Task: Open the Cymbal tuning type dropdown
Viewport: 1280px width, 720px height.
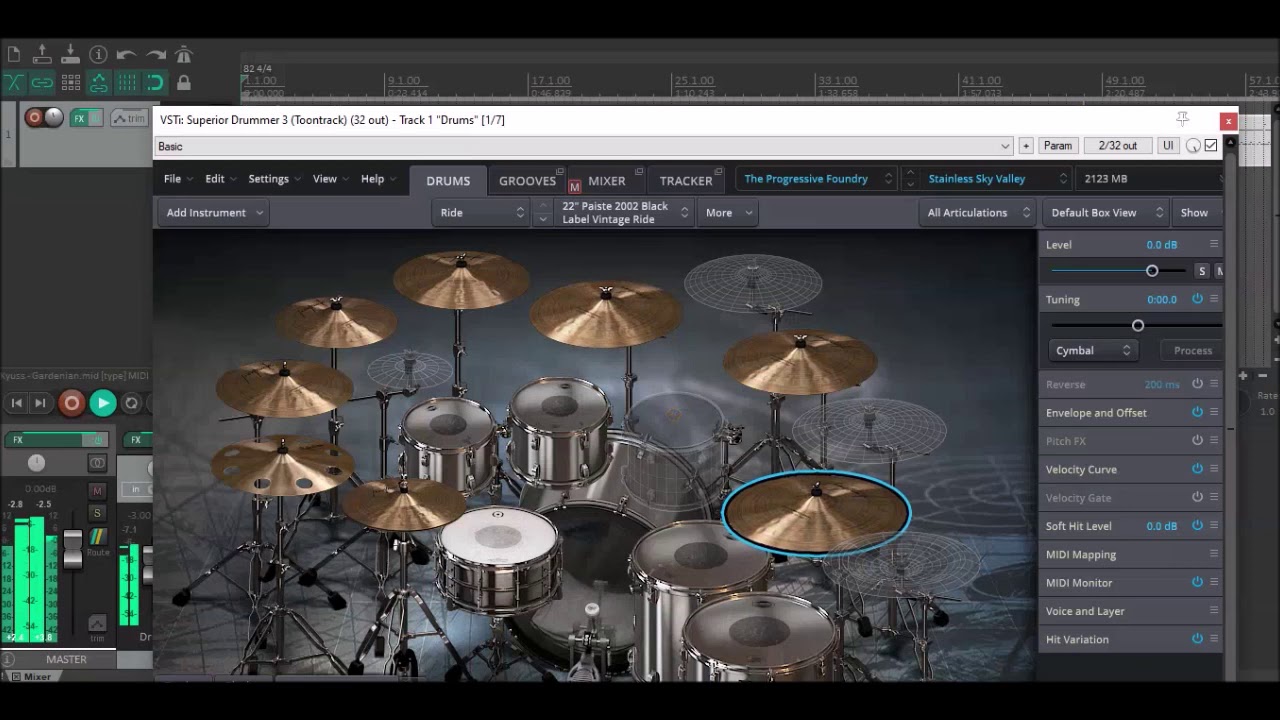Action: tap(1092, 350)
